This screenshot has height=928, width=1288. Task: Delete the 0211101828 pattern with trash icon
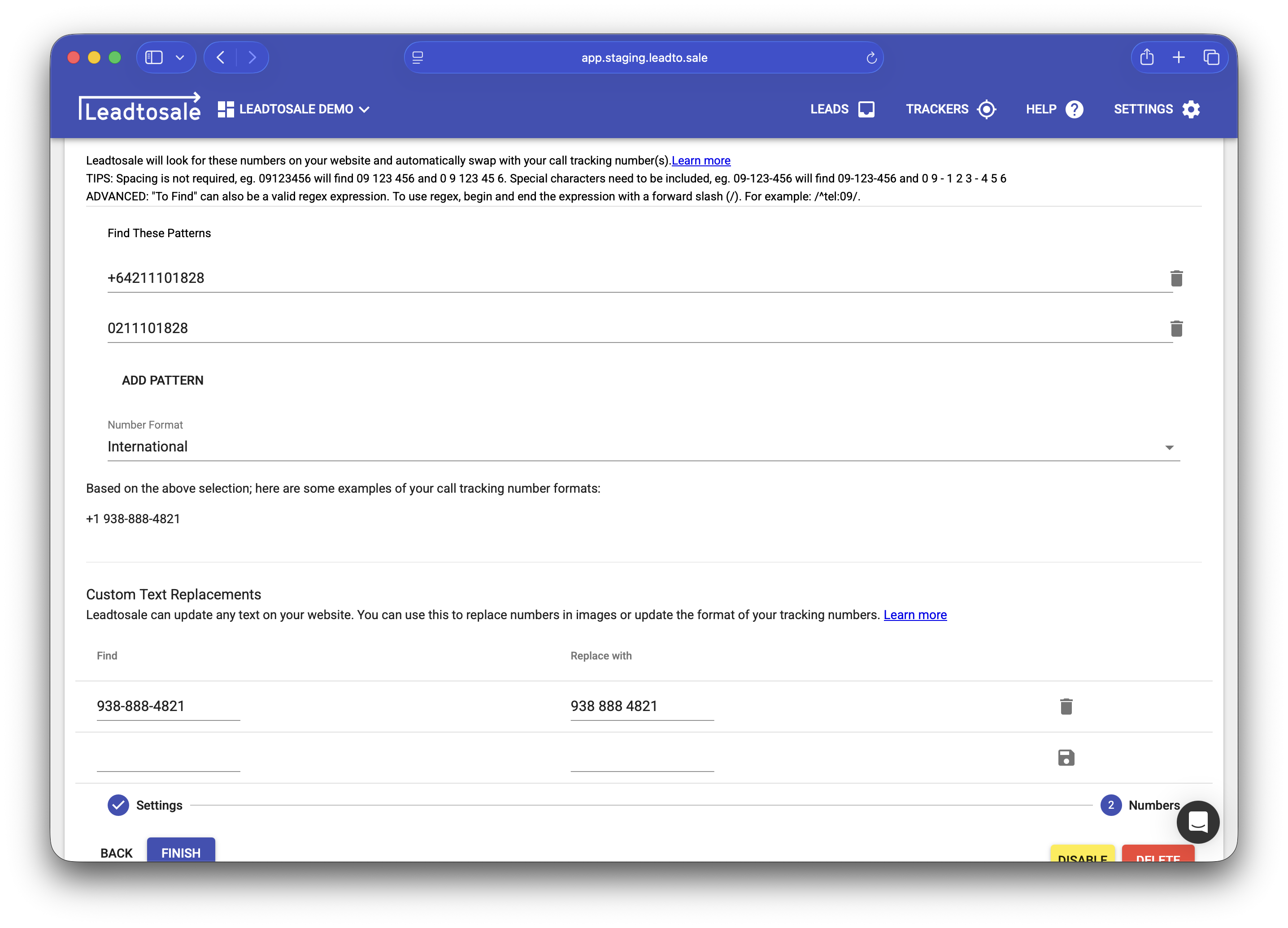tap(1176, 328)
